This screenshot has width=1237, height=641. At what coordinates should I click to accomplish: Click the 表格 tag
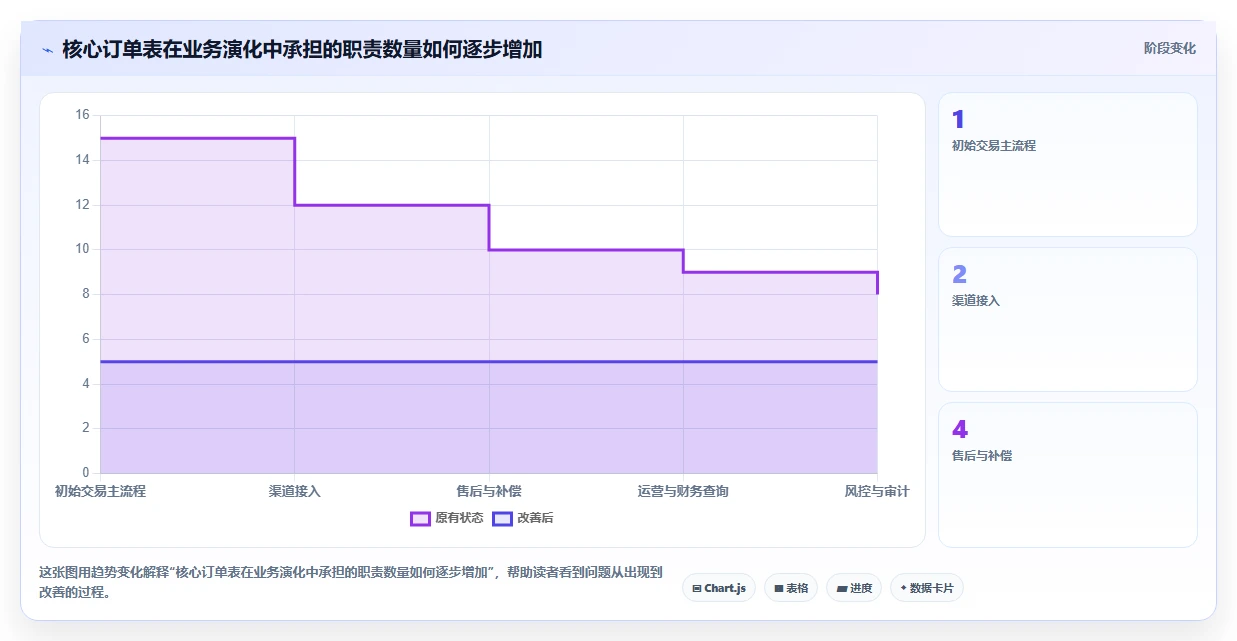click(x=791, y=588)
